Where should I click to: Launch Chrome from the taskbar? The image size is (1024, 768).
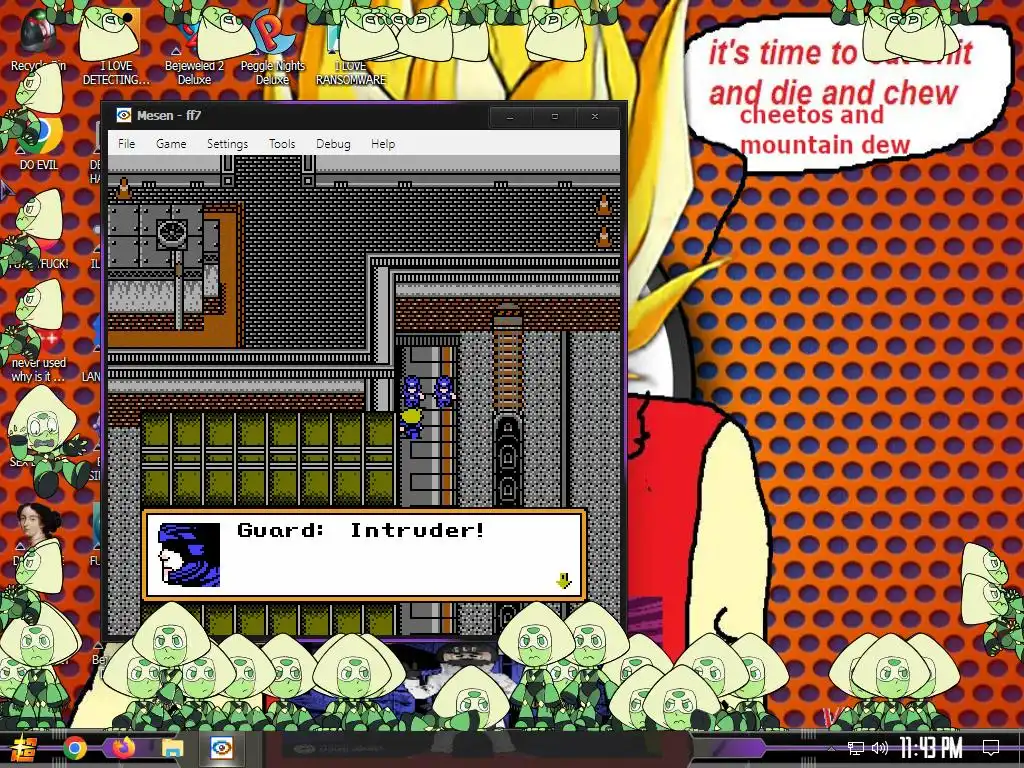coord(74,748)
